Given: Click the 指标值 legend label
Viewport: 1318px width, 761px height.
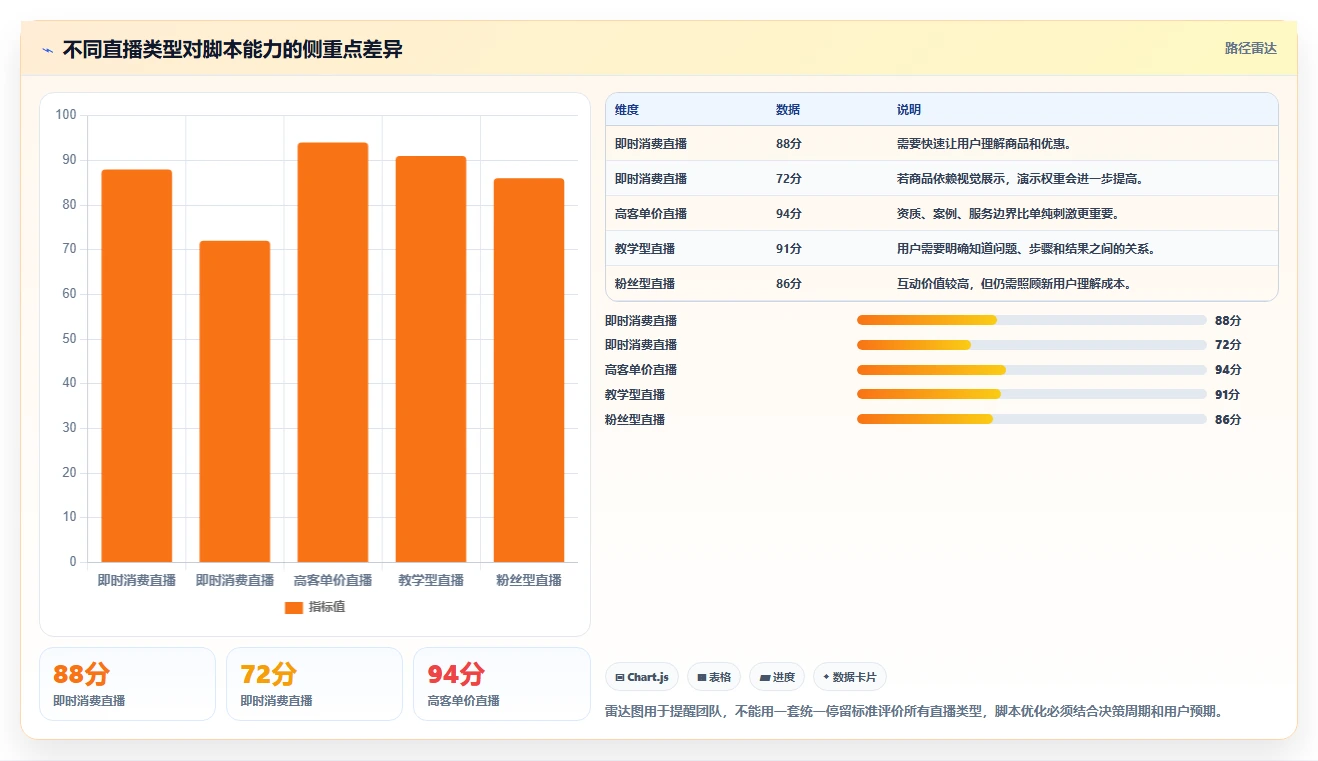Looking at the screenshot, I should tap(327, 607).
